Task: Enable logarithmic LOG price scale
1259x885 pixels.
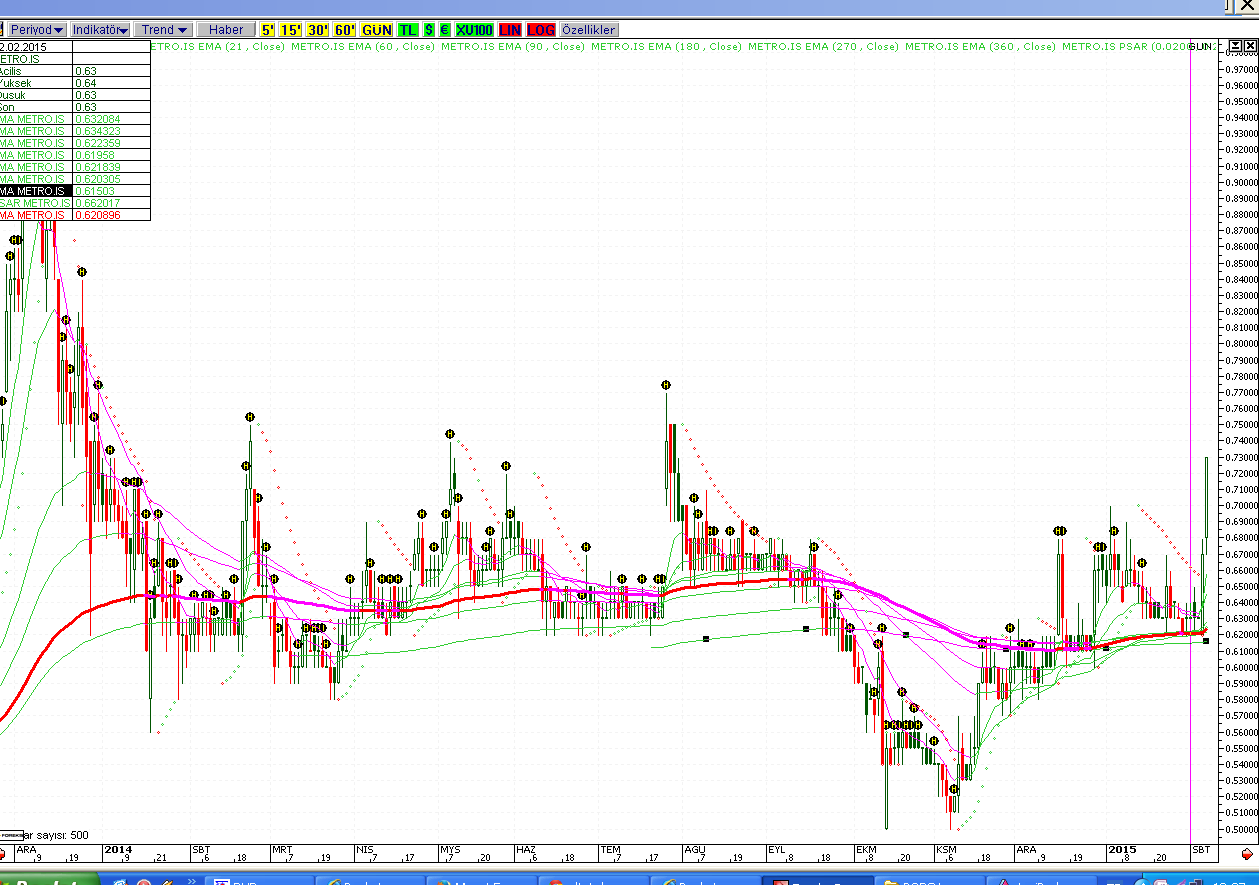Action: click(541, 30)
